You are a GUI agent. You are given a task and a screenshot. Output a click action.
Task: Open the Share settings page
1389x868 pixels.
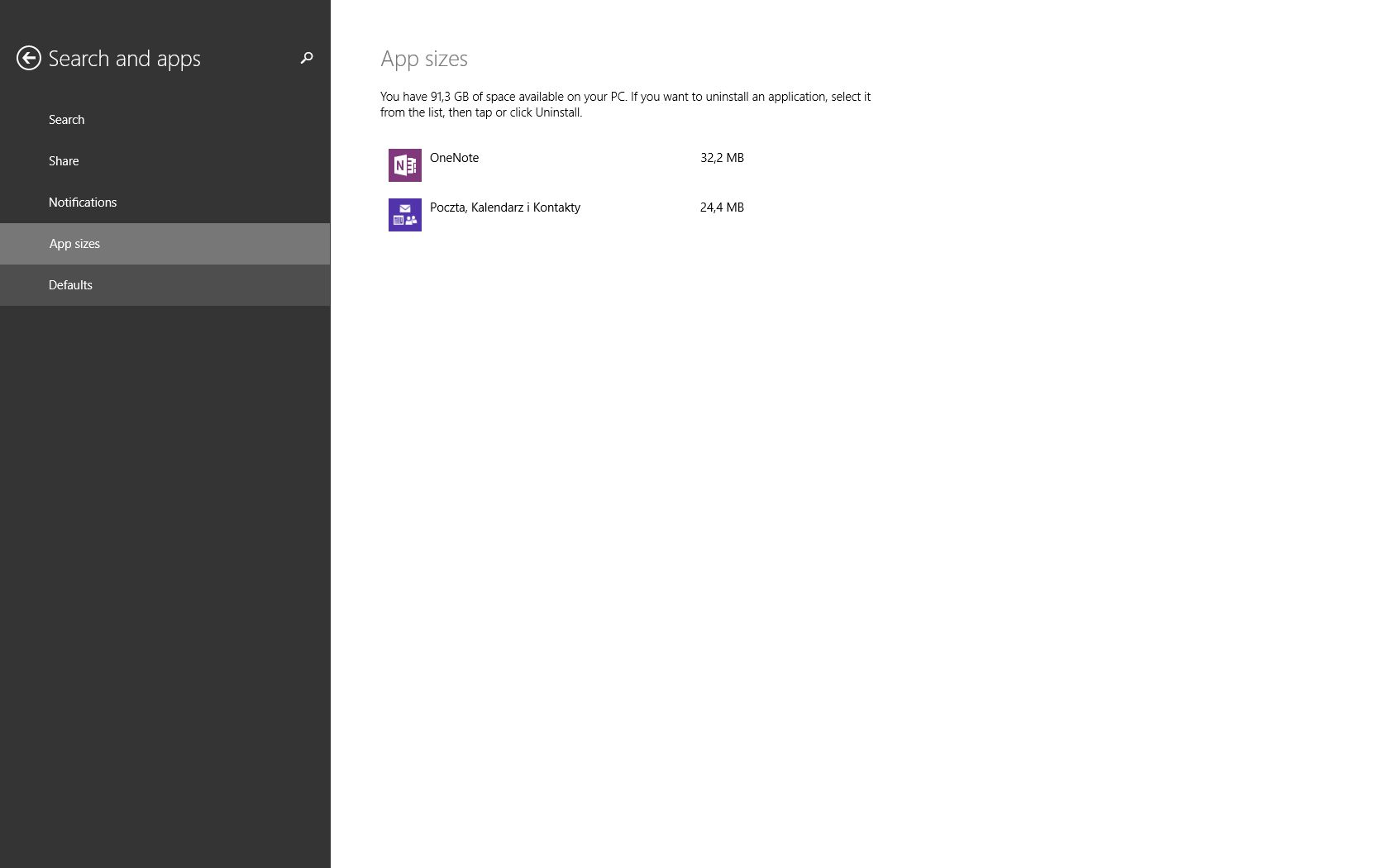165,161
